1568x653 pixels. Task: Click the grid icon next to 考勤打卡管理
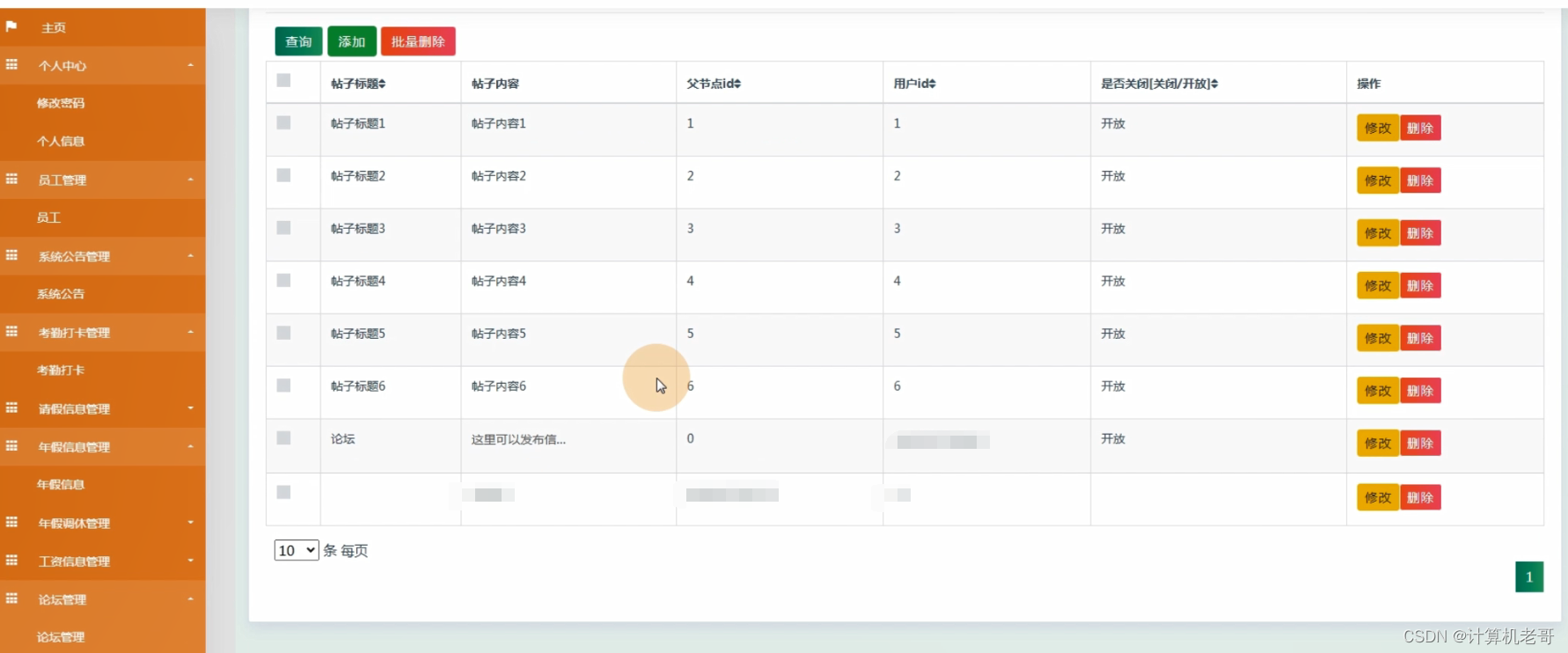[x=11, y=332]
